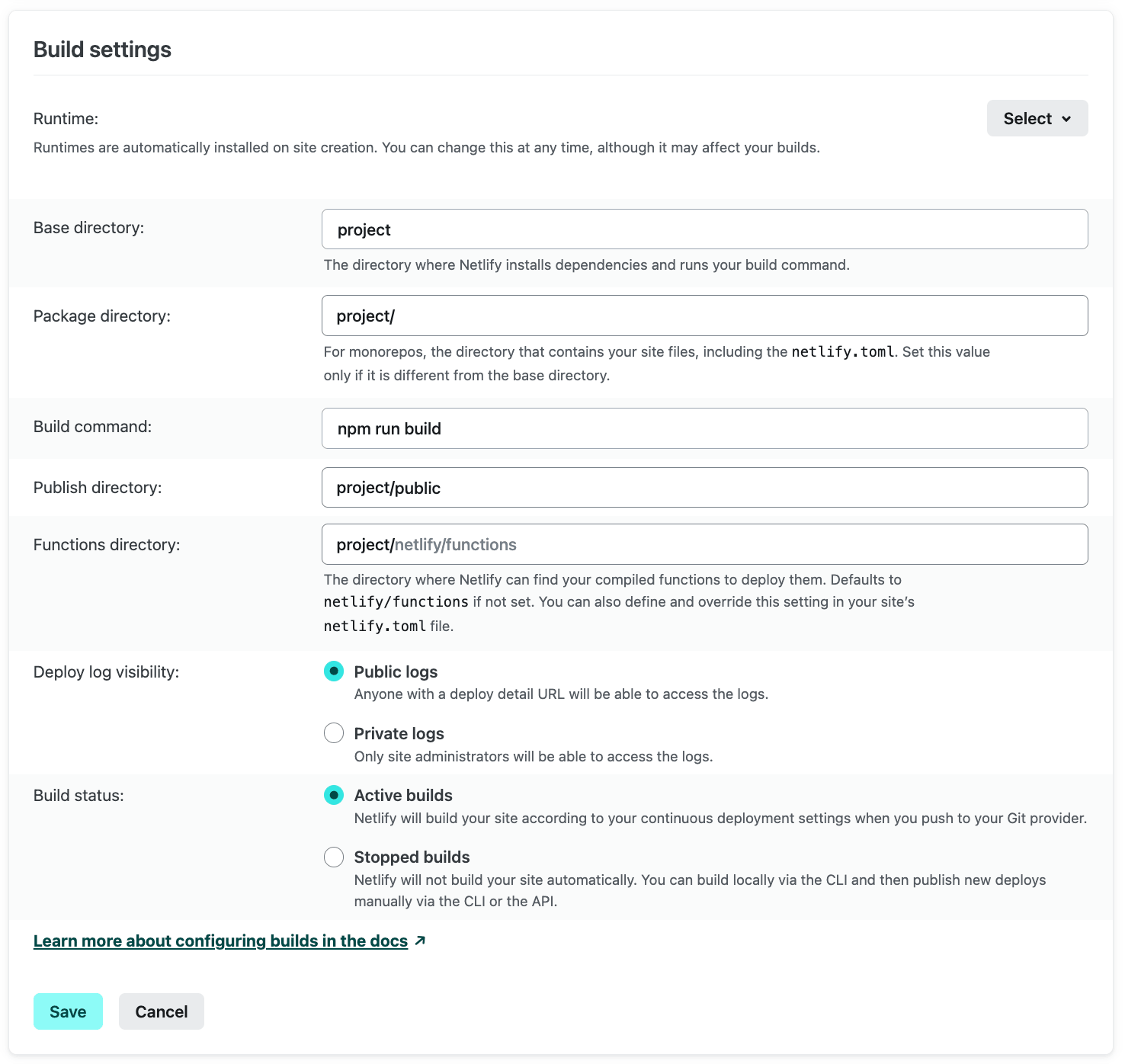Screen dimensions: 1125x1064
Task: Cancel the build settings changes
Action: click(161, 1011)
